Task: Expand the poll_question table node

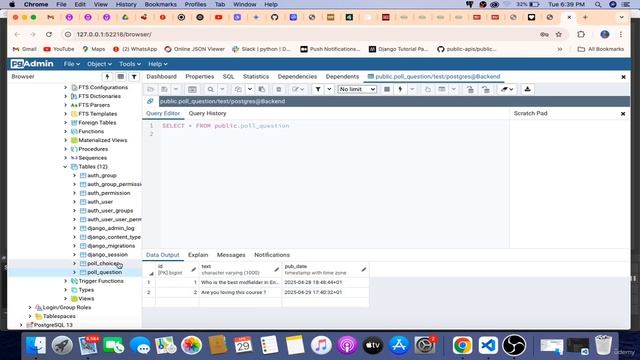Action: [x=74, y=272]
